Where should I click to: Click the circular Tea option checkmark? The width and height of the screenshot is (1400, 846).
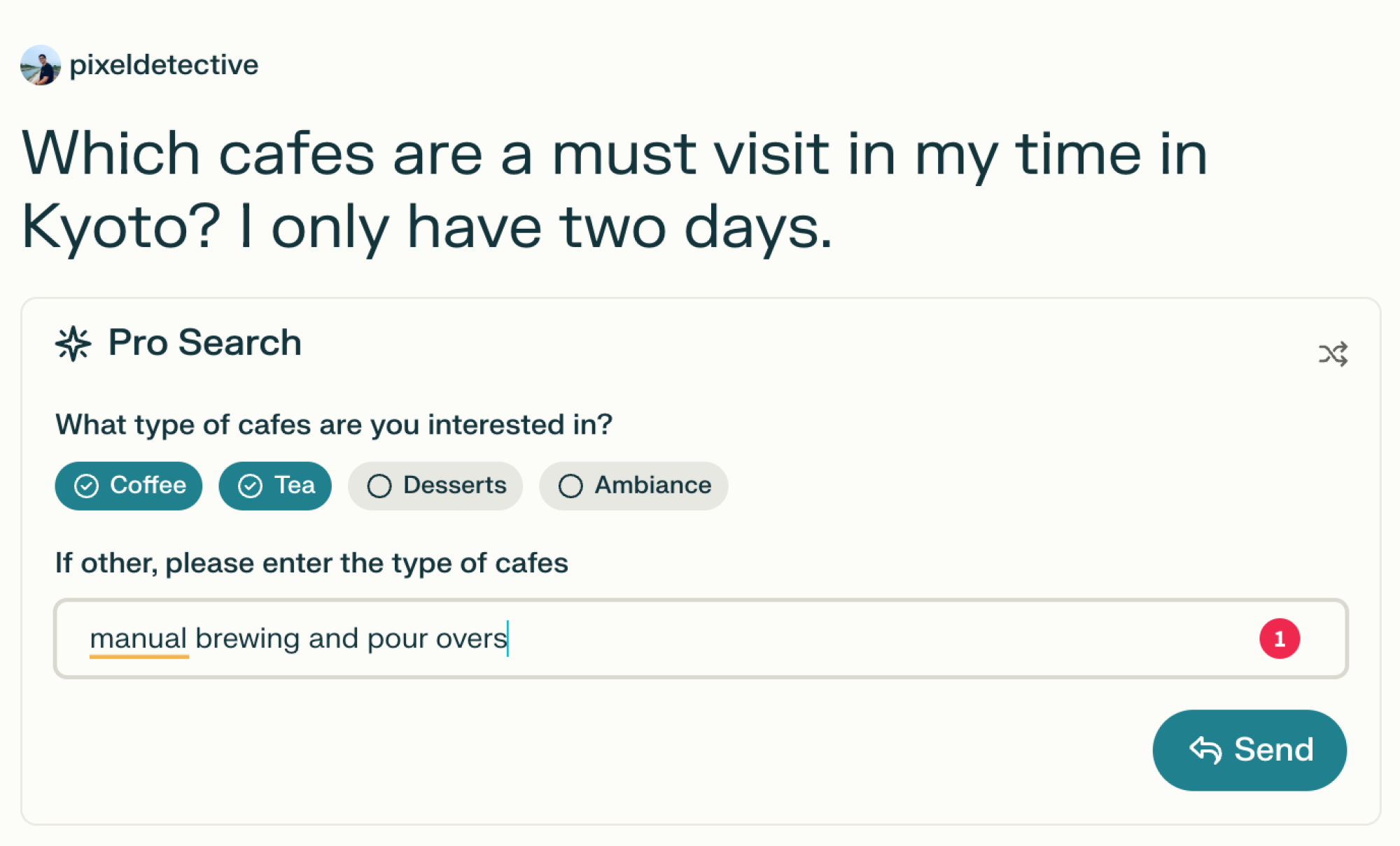(248, 486)
